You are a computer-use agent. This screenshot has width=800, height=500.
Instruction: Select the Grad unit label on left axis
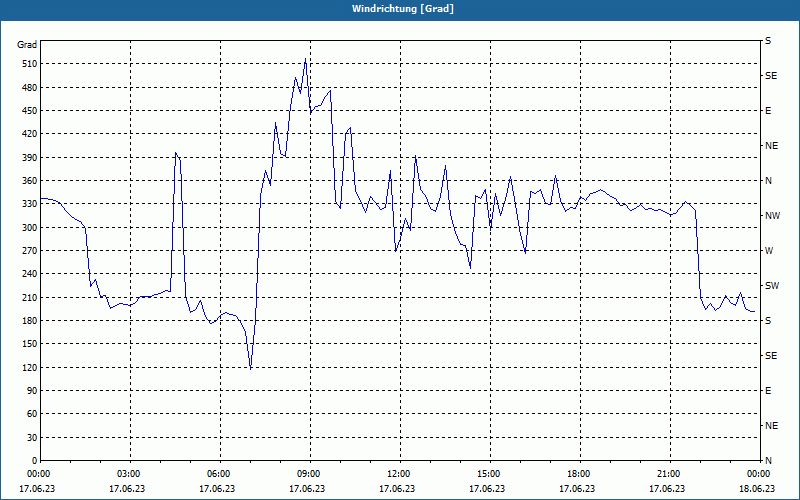pyautogui.click(x=27, y=45)
